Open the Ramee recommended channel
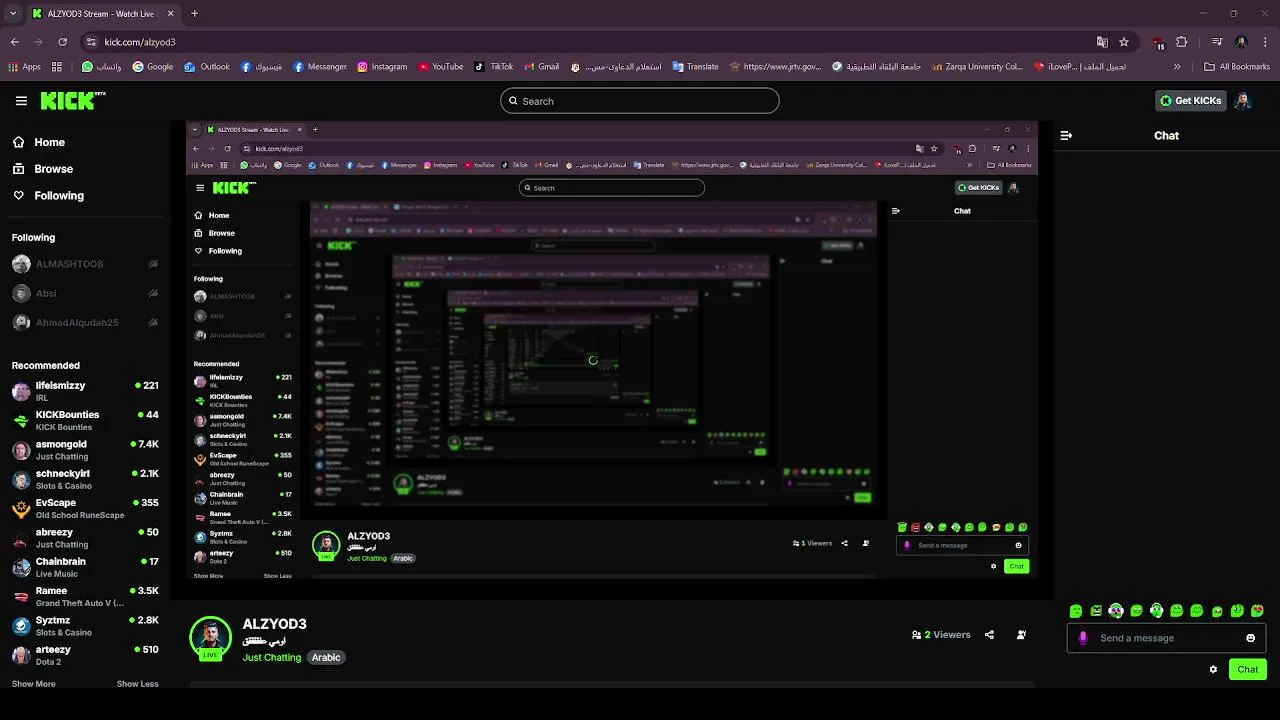This screenshot has width=1280, height=720. tap(85, 597)
